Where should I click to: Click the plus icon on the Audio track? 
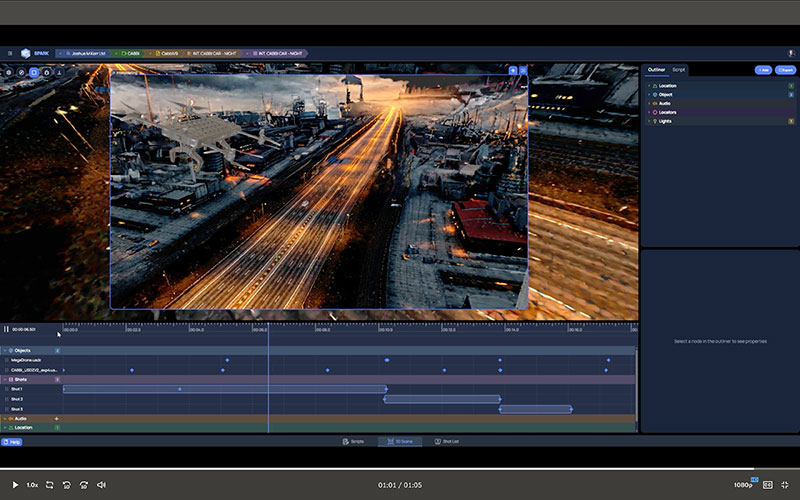56,418
